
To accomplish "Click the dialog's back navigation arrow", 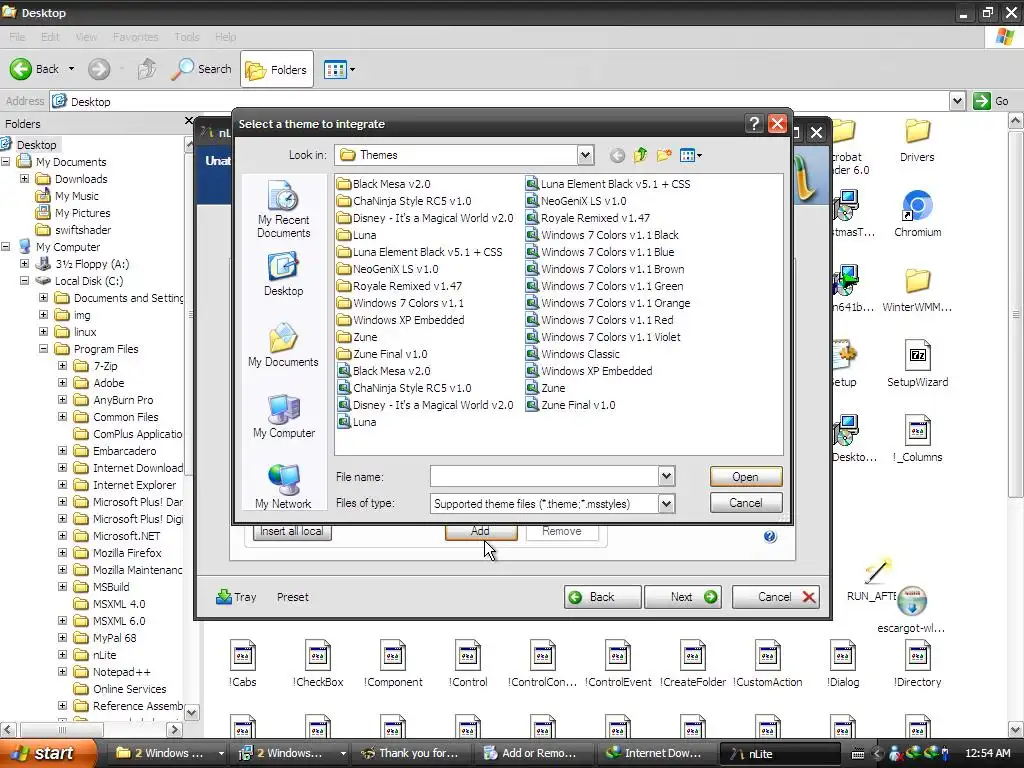I will click(x=617, y=155).
